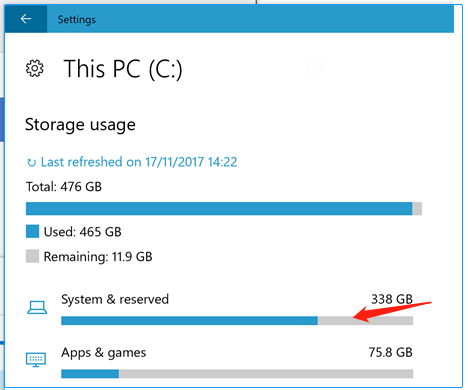Click the System & reserved usage bar

coord(237,321)
